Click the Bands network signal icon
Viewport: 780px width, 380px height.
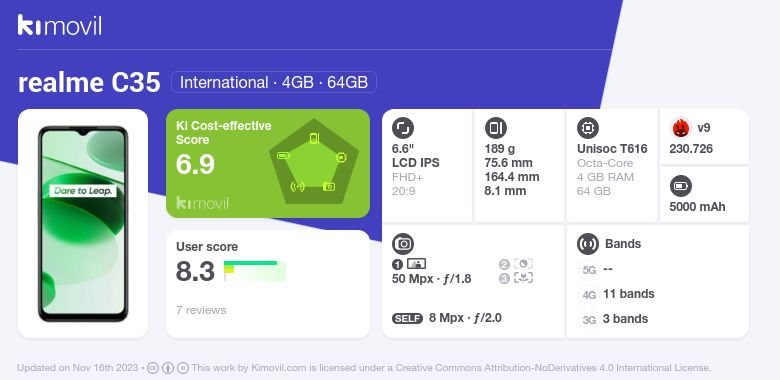587,244
